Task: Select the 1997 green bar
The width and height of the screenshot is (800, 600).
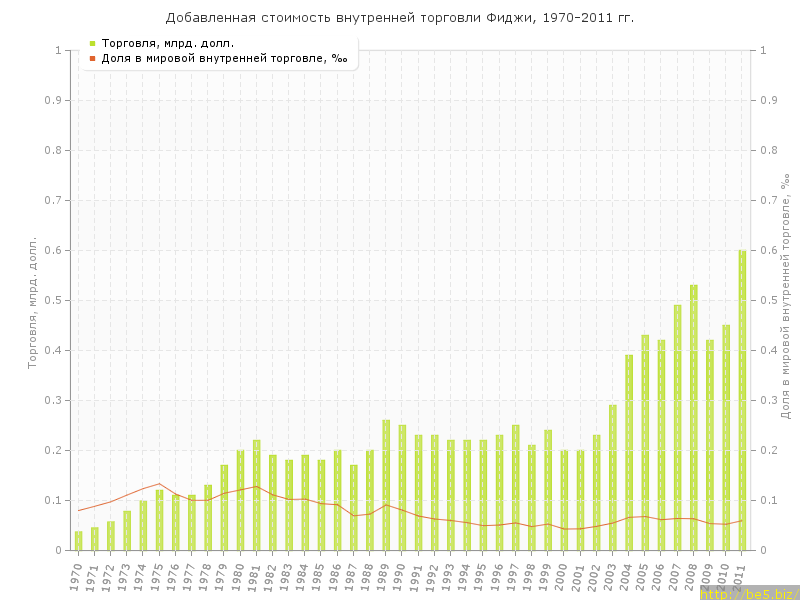Action: [x=515, y=487]
